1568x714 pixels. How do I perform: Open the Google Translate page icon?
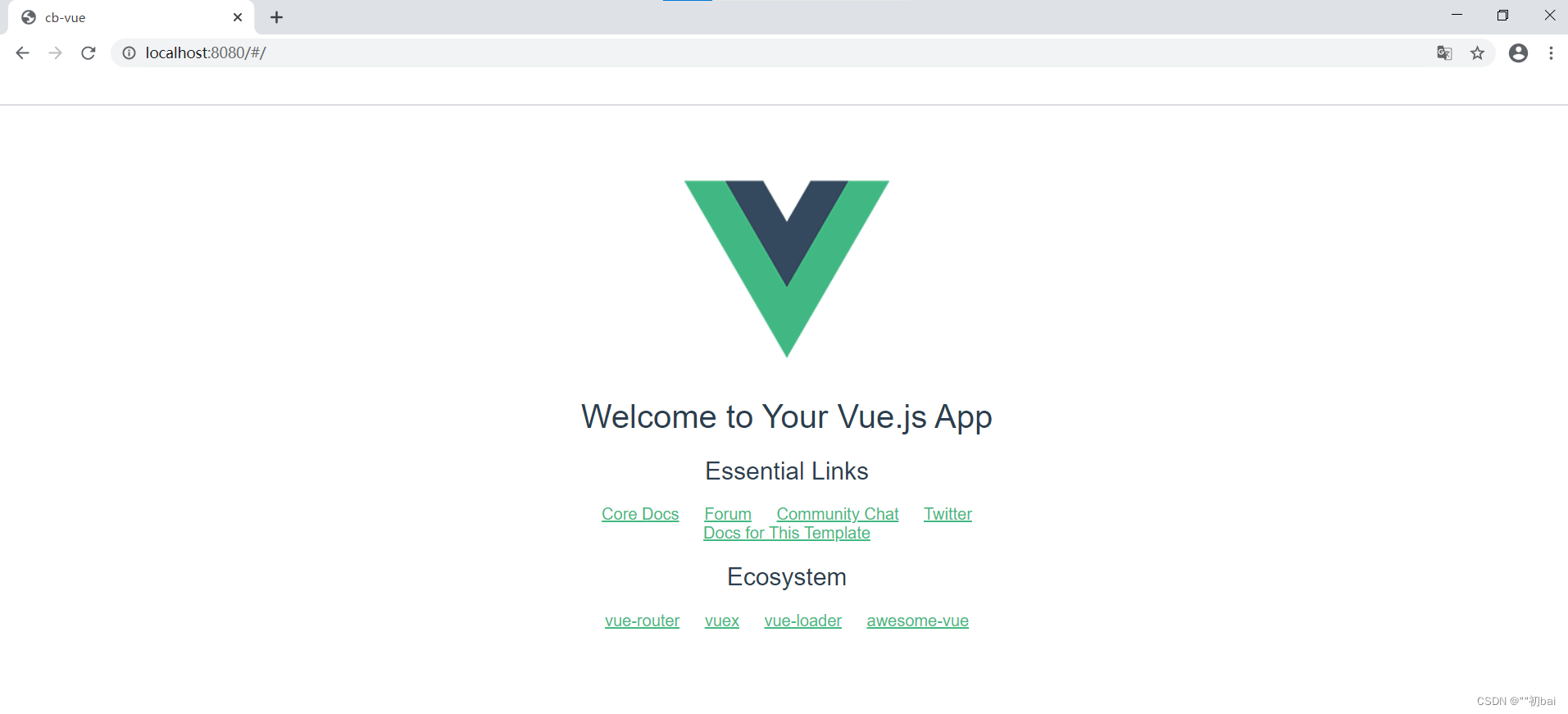[x=1444, y=53]
